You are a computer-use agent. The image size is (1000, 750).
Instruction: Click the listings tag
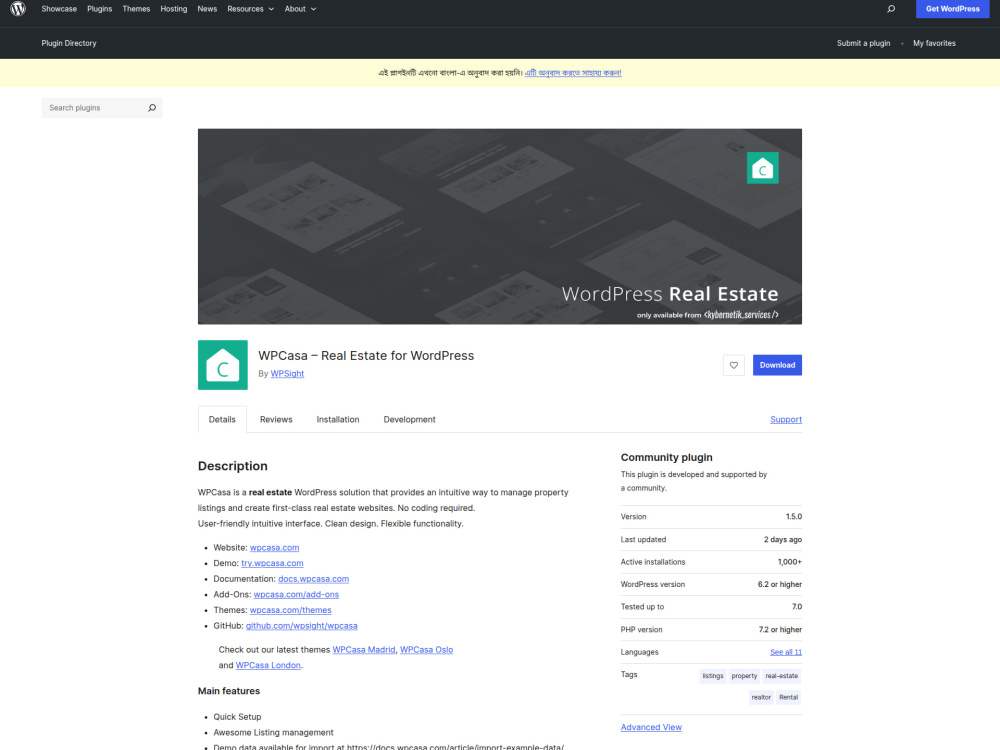712,676
